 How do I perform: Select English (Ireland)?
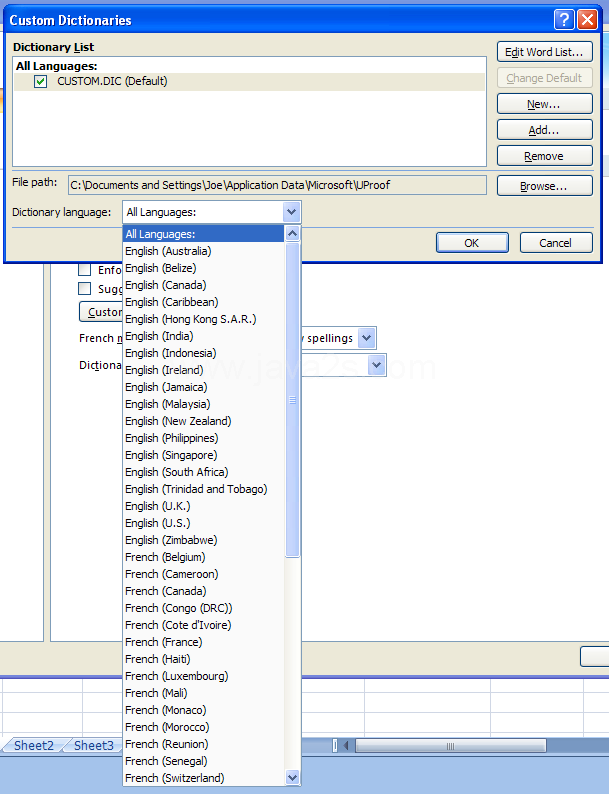[204, 370]
